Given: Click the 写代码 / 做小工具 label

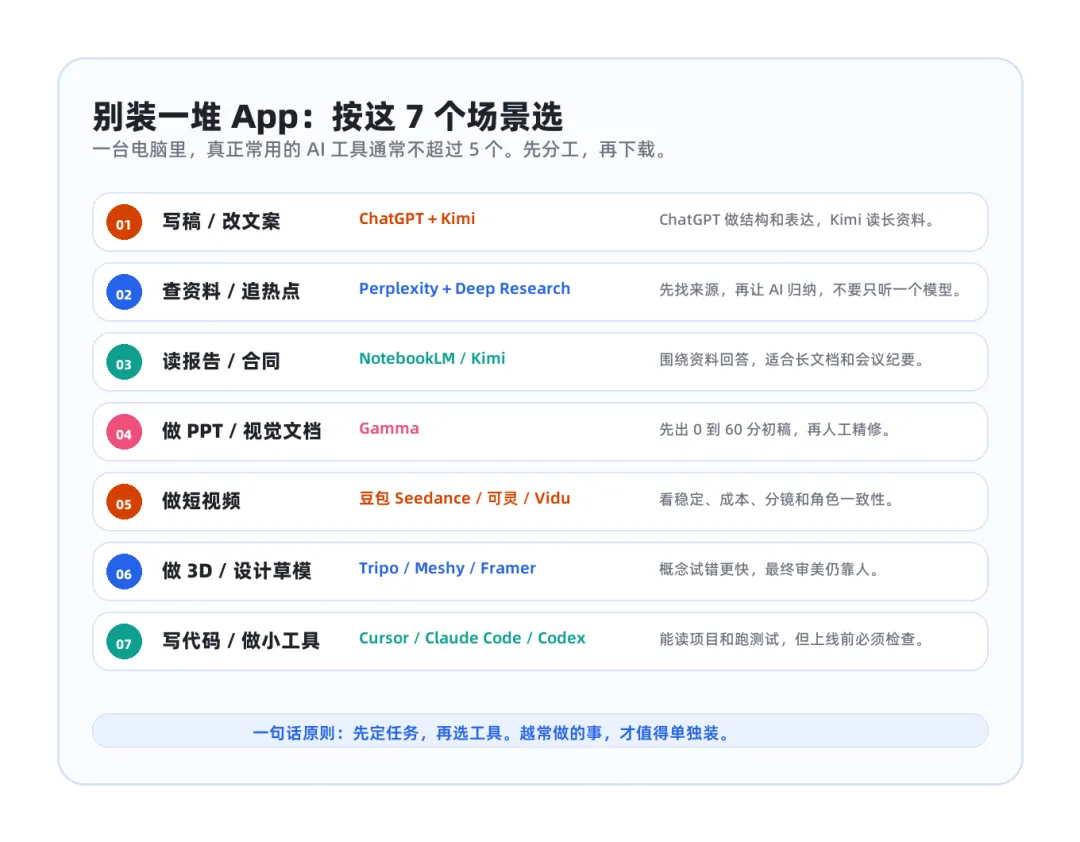Looking at the screenshot, I should 241,641.
